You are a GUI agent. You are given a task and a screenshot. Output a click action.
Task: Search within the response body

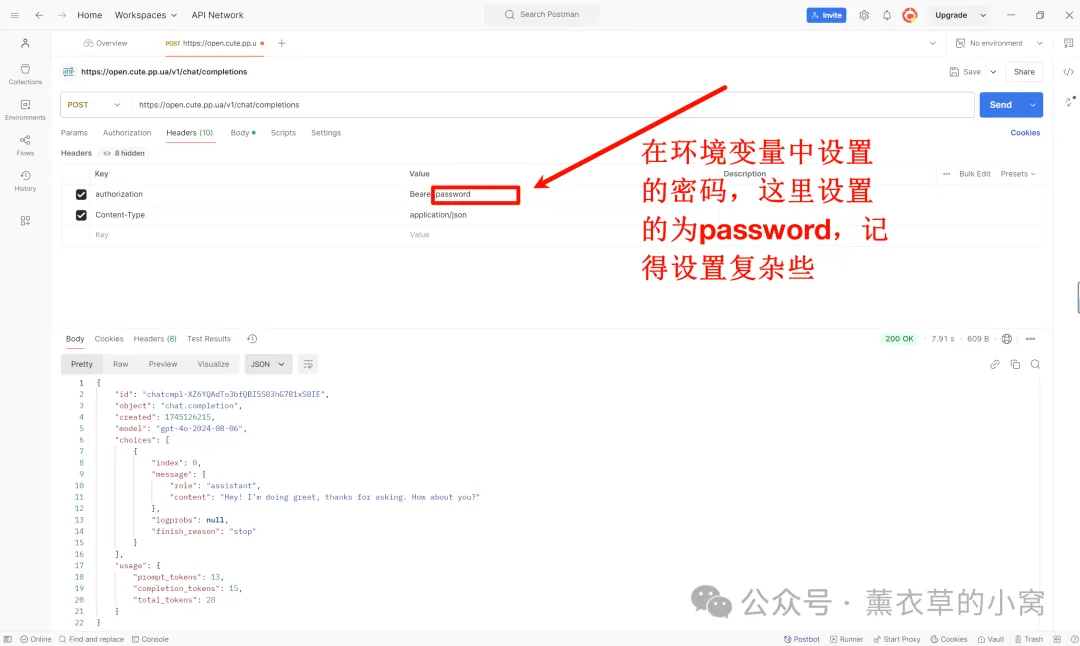[1035, 364]
